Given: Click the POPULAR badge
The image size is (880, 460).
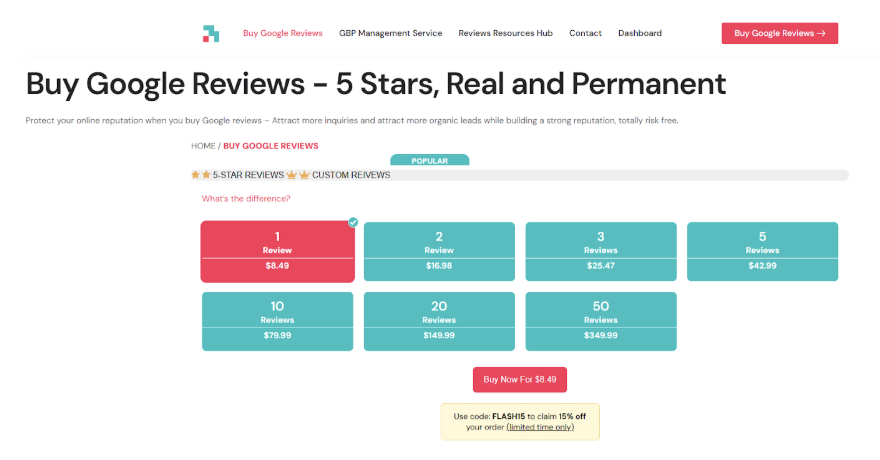Looking at the screenshot, I should click(429, 160).
